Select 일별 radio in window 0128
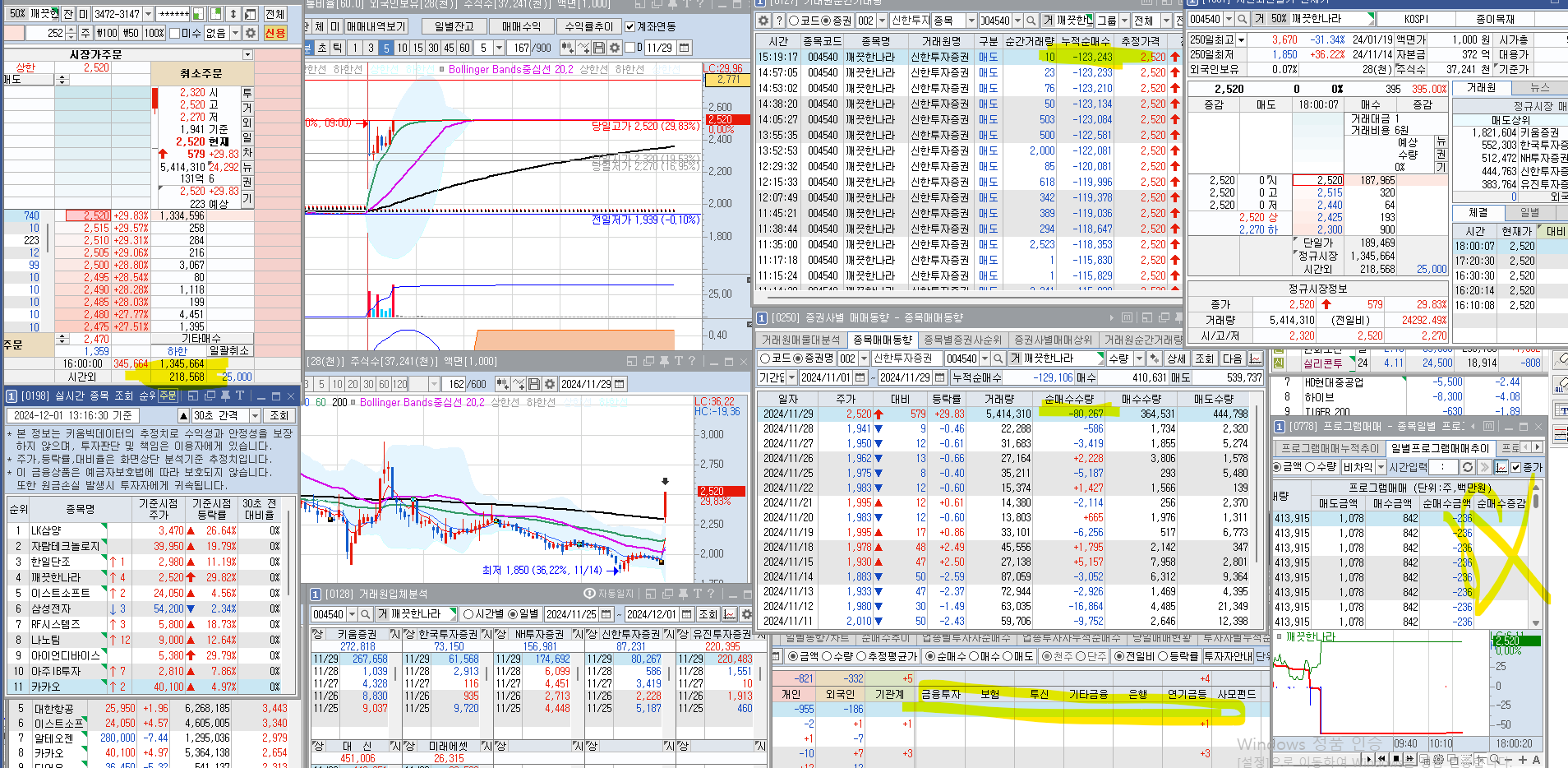The image size is (1568, 768). [x=513, y=614]
